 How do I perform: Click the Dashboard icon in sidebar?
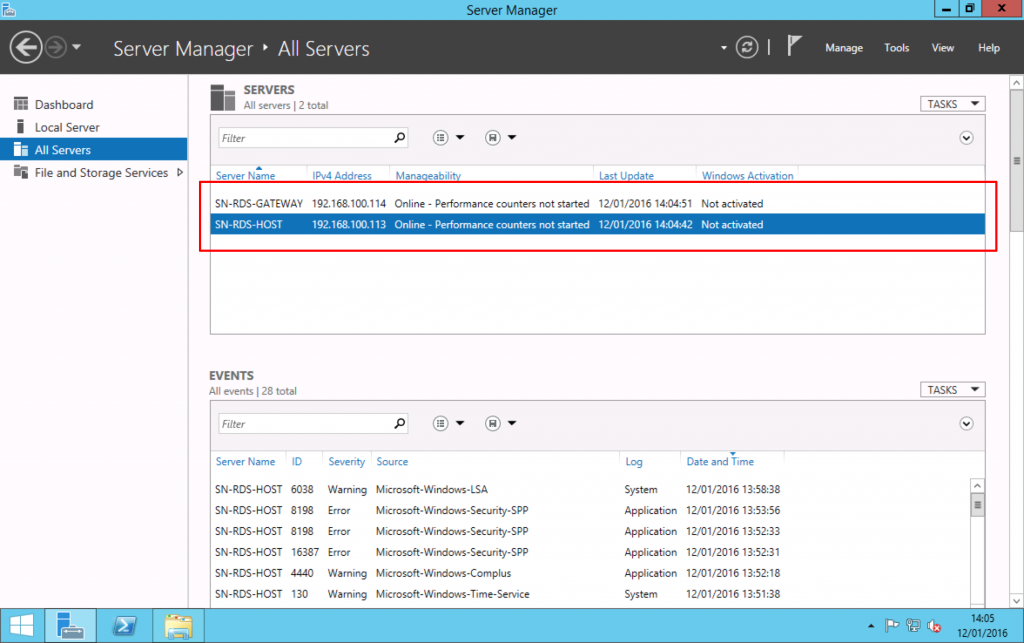click(x=22, y=104)
